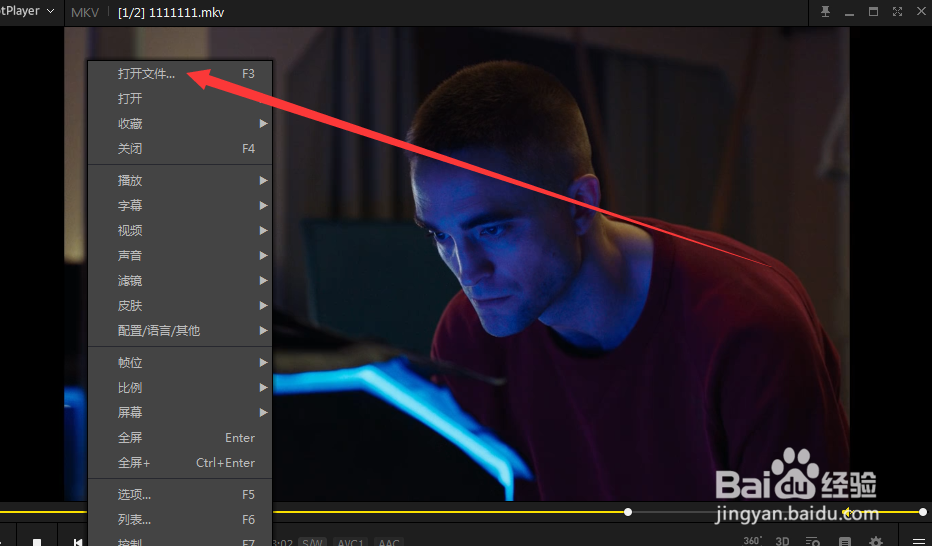Select the 打开 menu entry
This screenshot has height=546, width=932.
180,99
